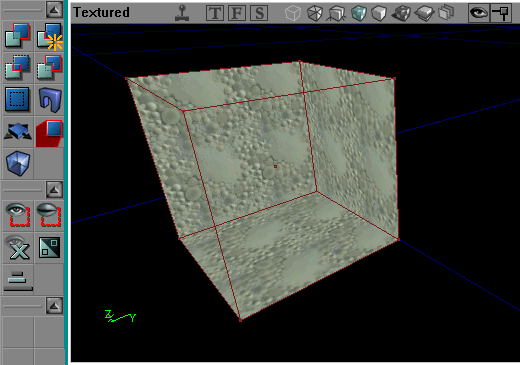Select the Textured view mode icon
Viewport: 520px width, 365px height.
point(424,13)
